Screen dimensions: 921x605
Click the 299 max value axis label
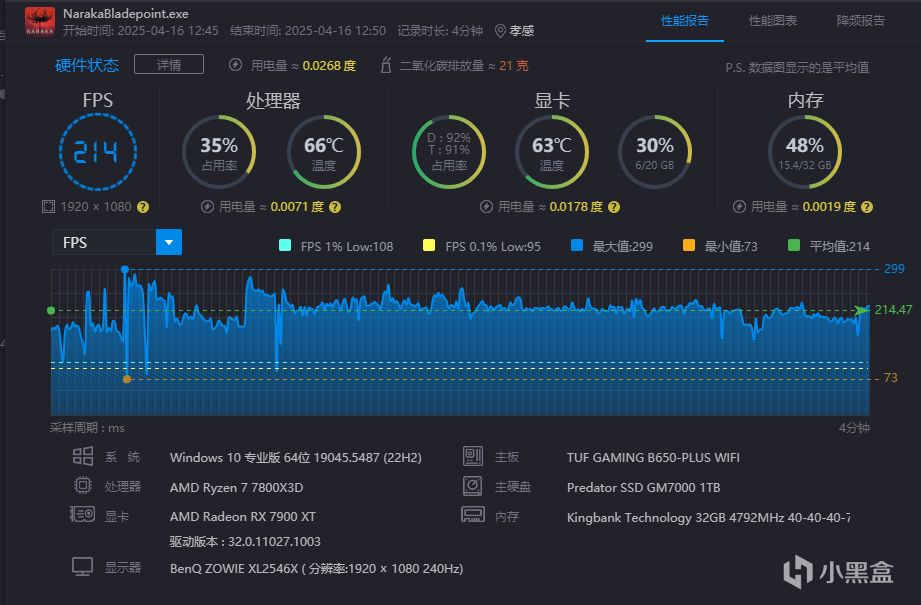(x=894, y=268)
